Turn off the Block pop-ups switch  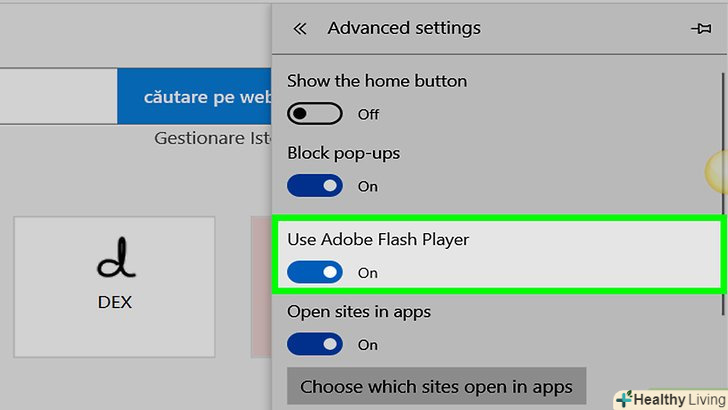pyautogui.click(x=314, y=186)
